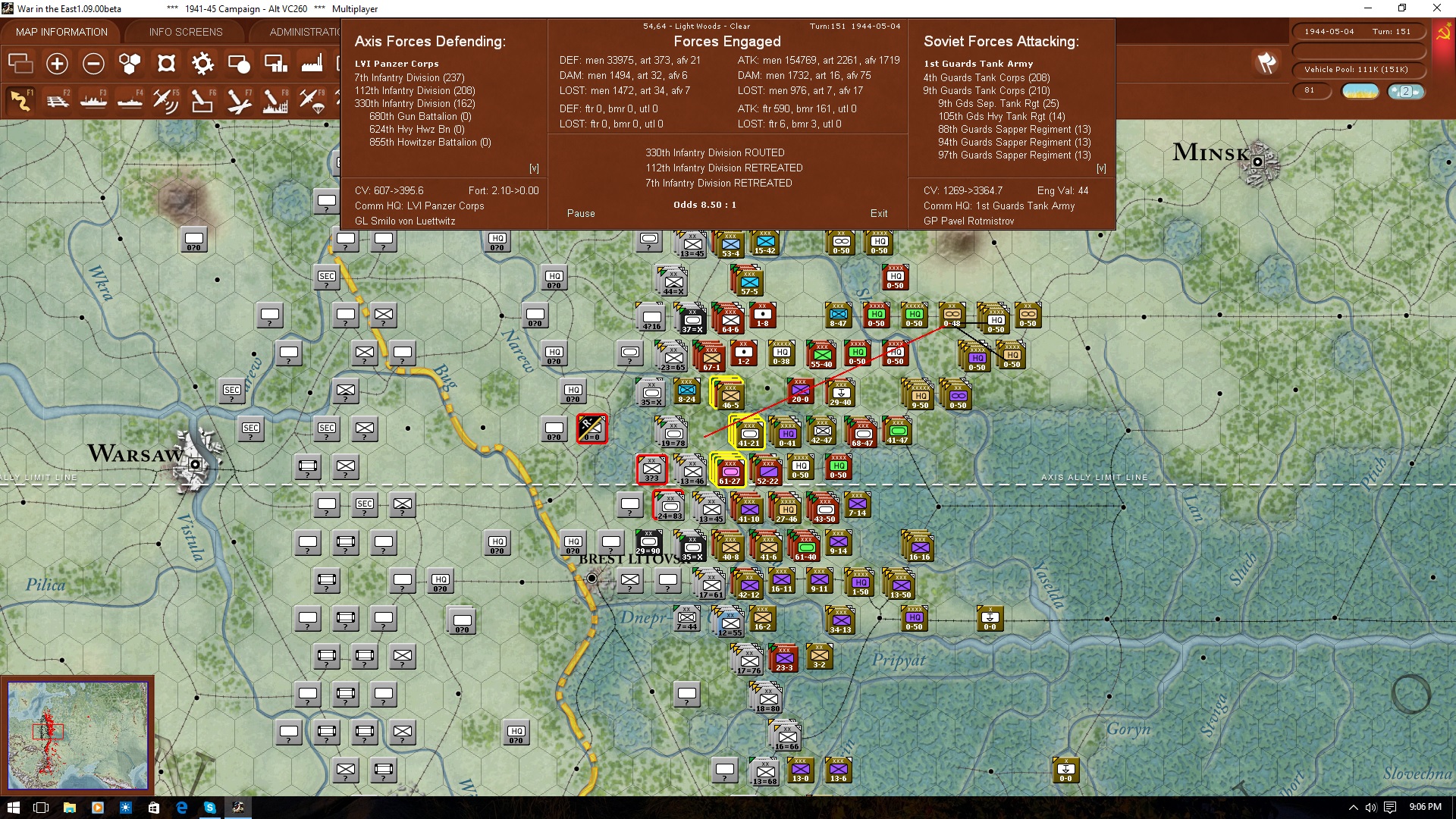The width and height of the screenshot is (1456, 819).
Task: Switch to the INFO SCREENS tab
Action: pos(186,32)
